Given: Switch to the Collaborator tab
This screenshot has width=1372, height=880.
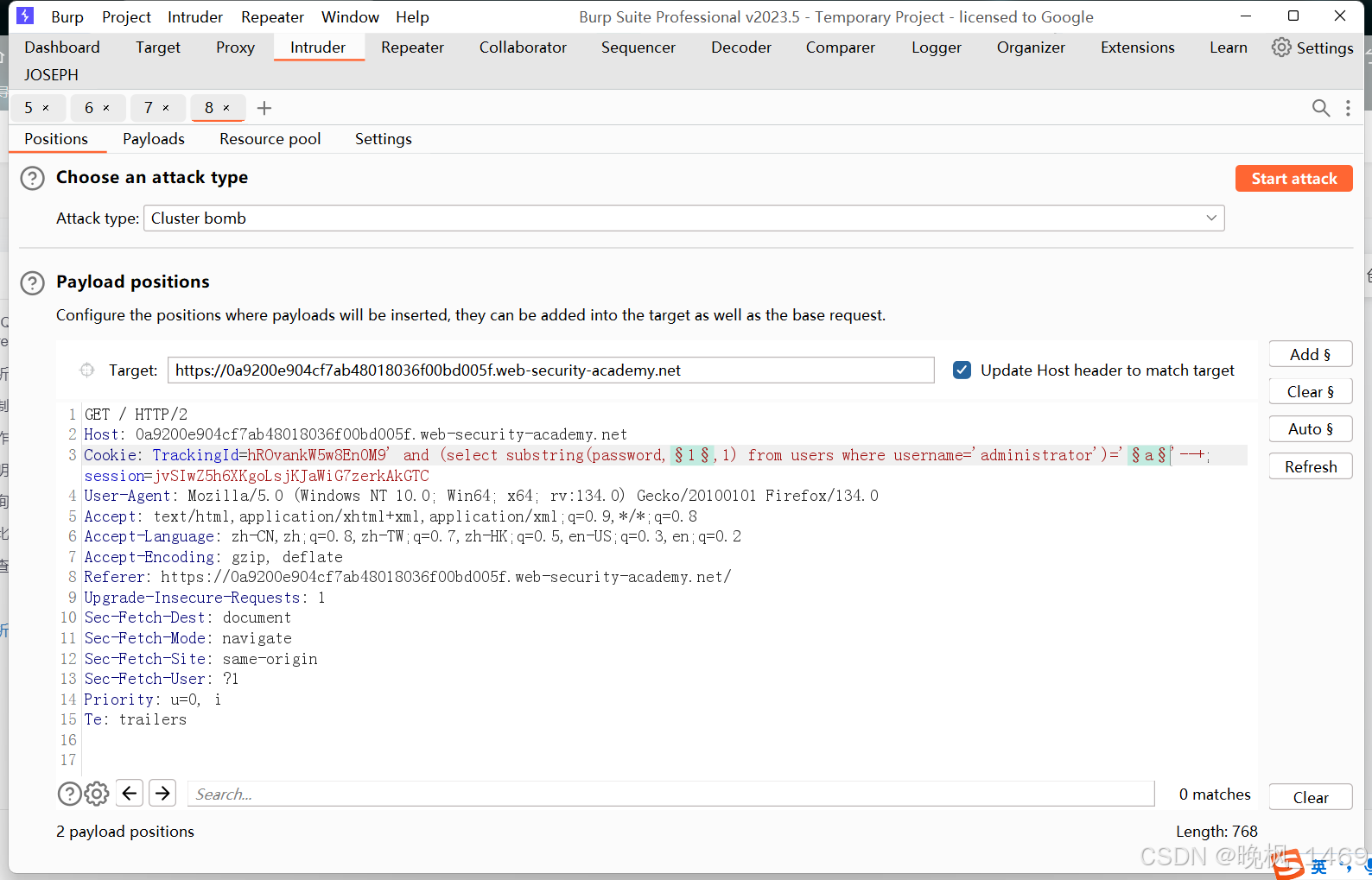Looking at the screenshot, I should click(523, 47).
